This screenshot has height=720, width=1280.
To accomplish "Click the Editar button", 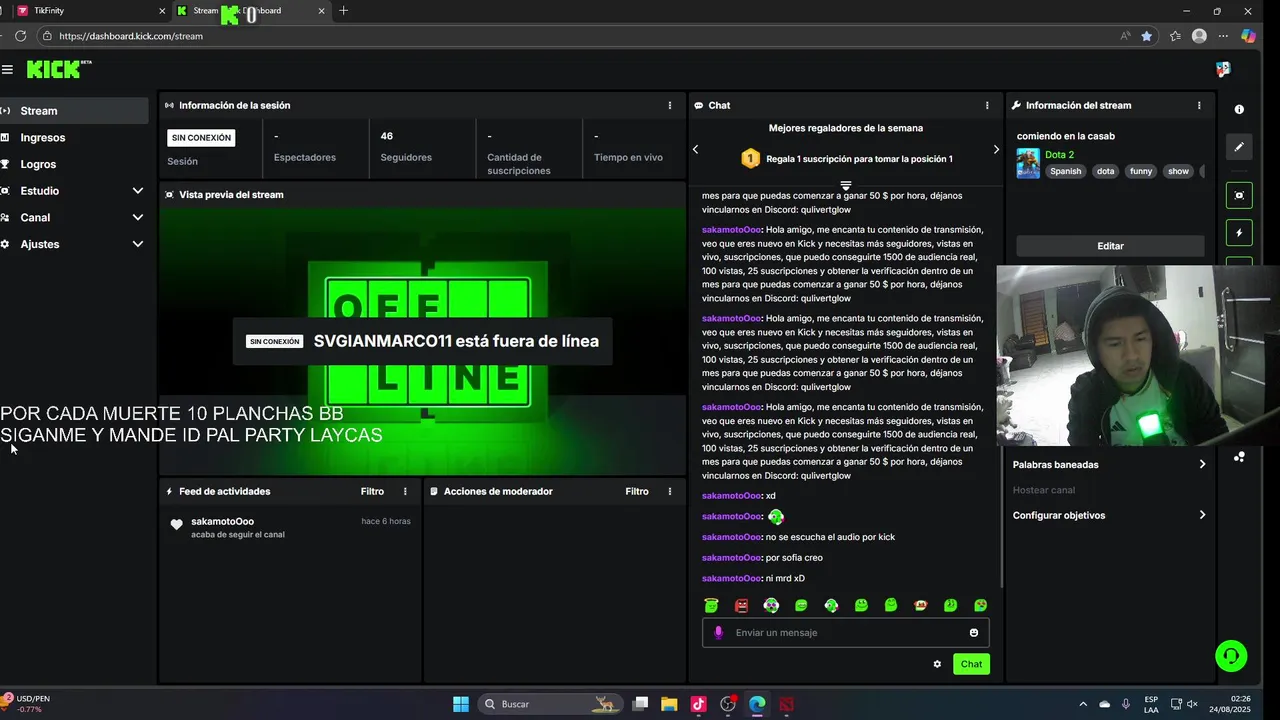I will tap(1110, 246).
